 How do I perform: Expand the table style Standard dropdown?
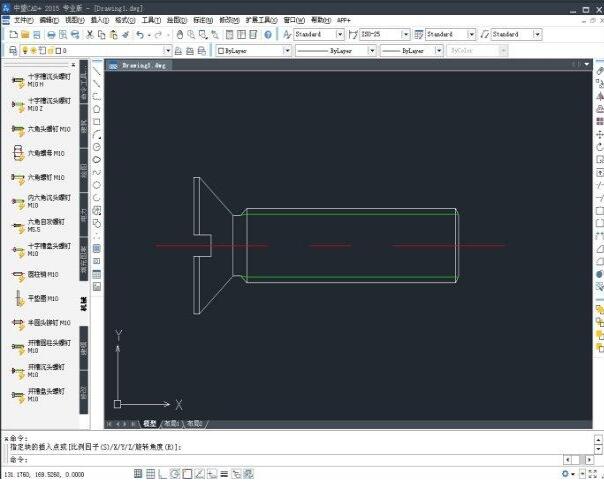pyautogui.click(x=471, y=35)
